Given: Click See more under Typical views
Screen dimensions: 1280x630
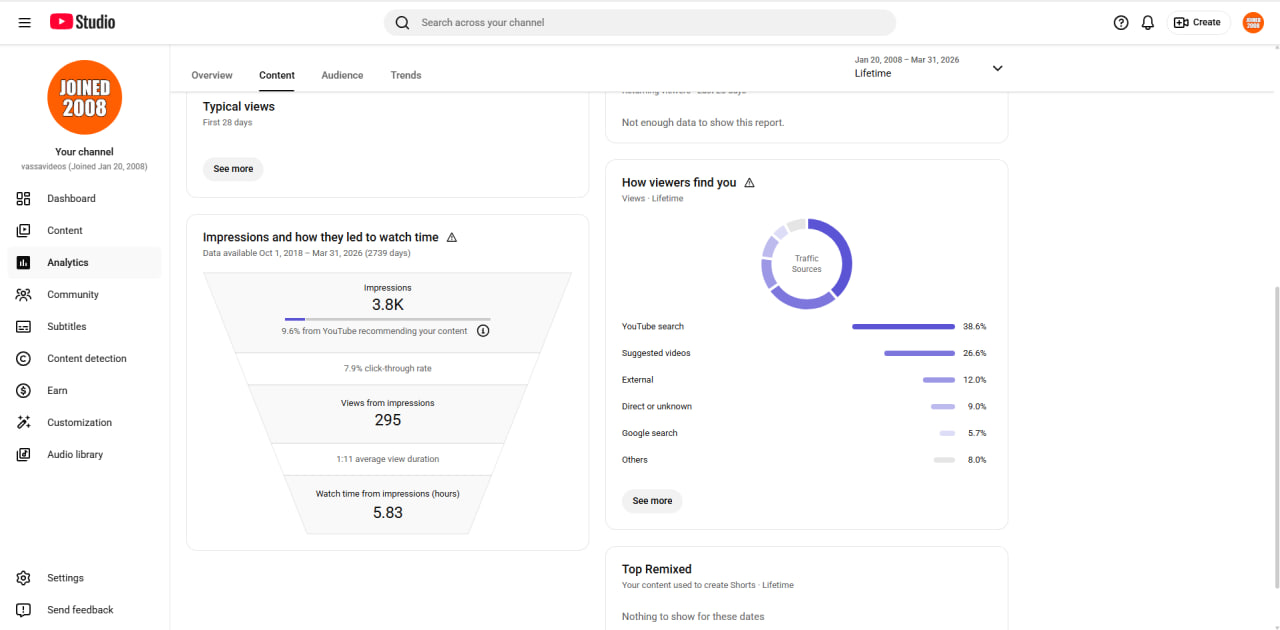Looking at the screenshot, I should [x=233, y=169].
